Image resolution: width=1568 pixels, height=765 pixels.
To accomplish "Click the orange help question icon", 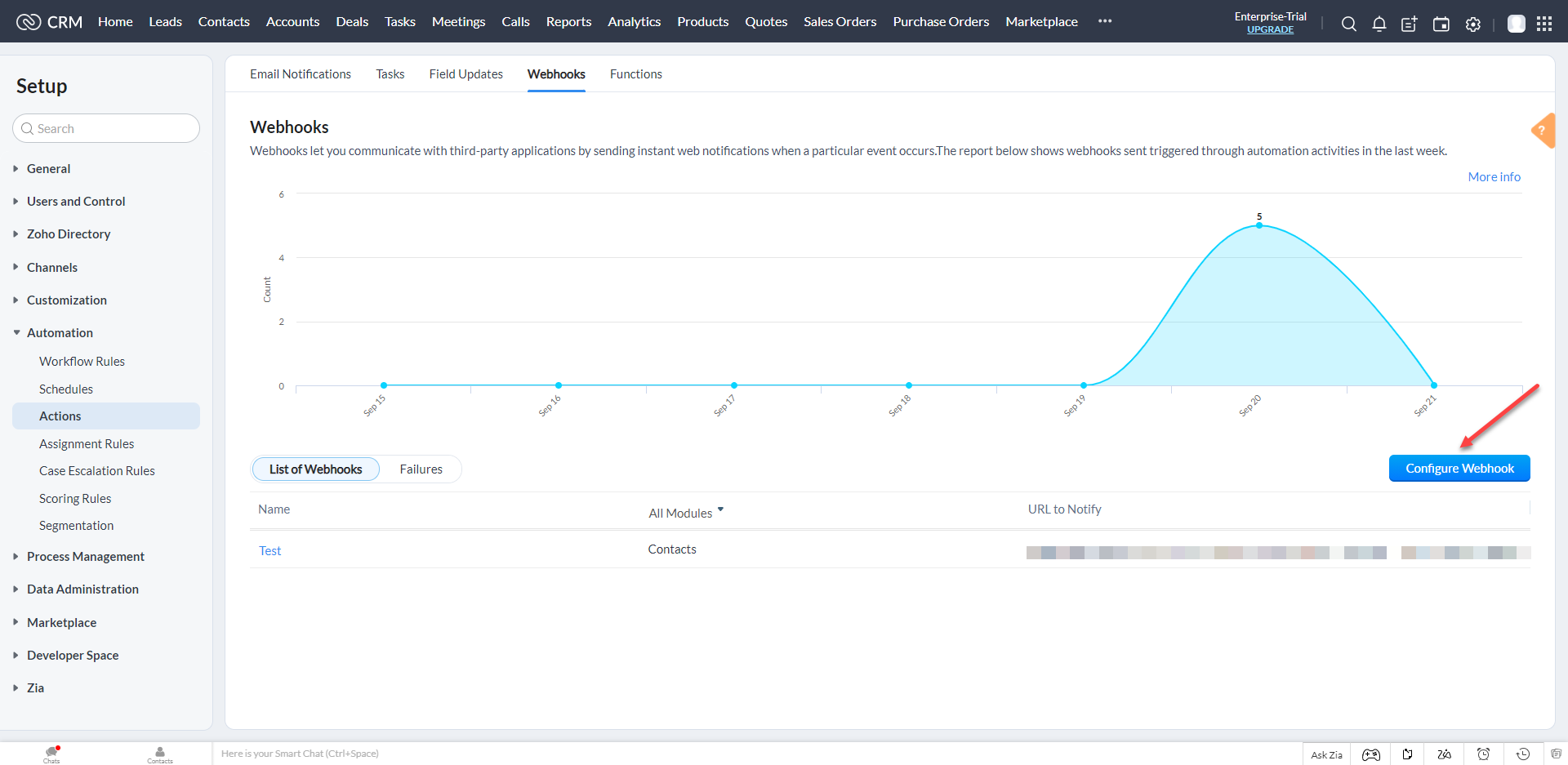I will (1543, 131).
